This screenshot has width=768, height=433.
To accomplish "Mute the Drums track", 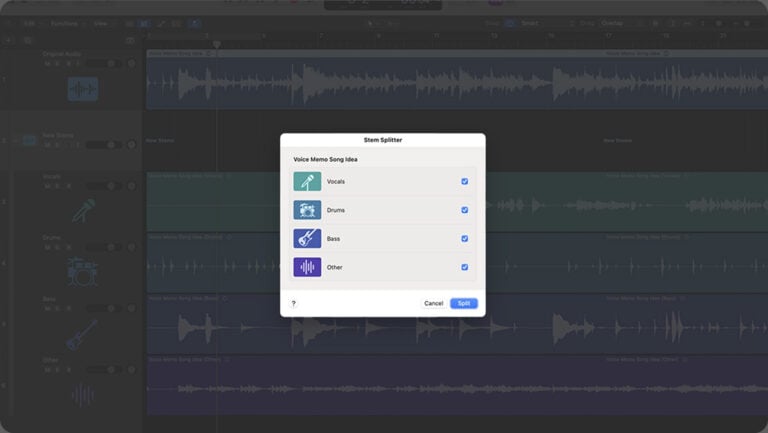I will point(48,247).
